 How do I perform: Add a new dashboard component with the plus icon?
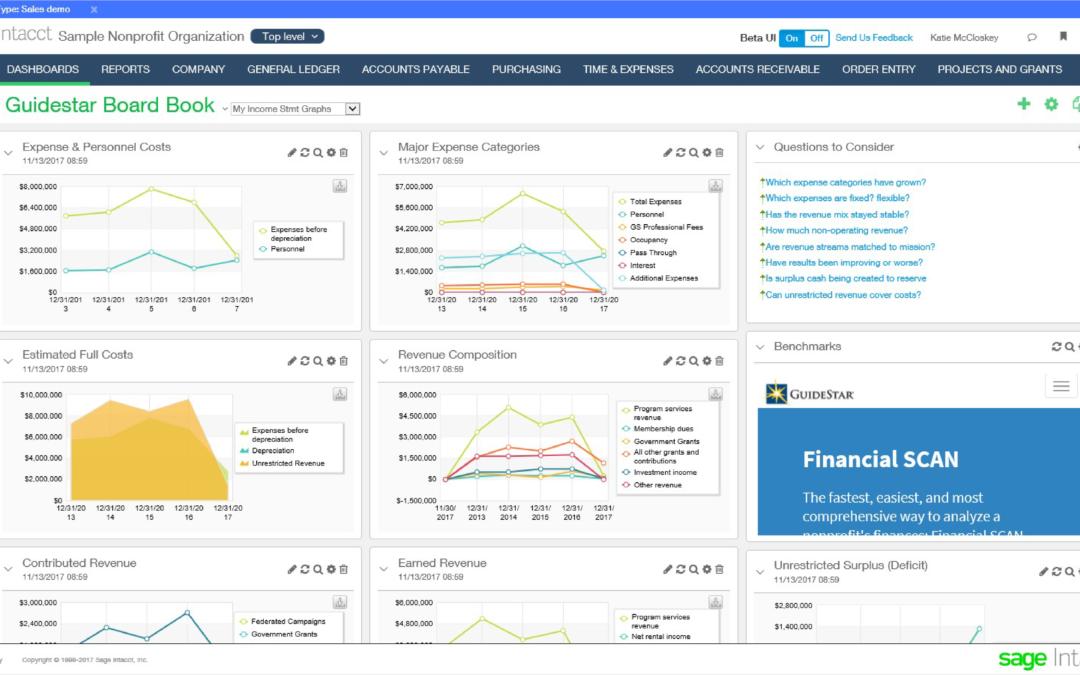(1024, 103)
